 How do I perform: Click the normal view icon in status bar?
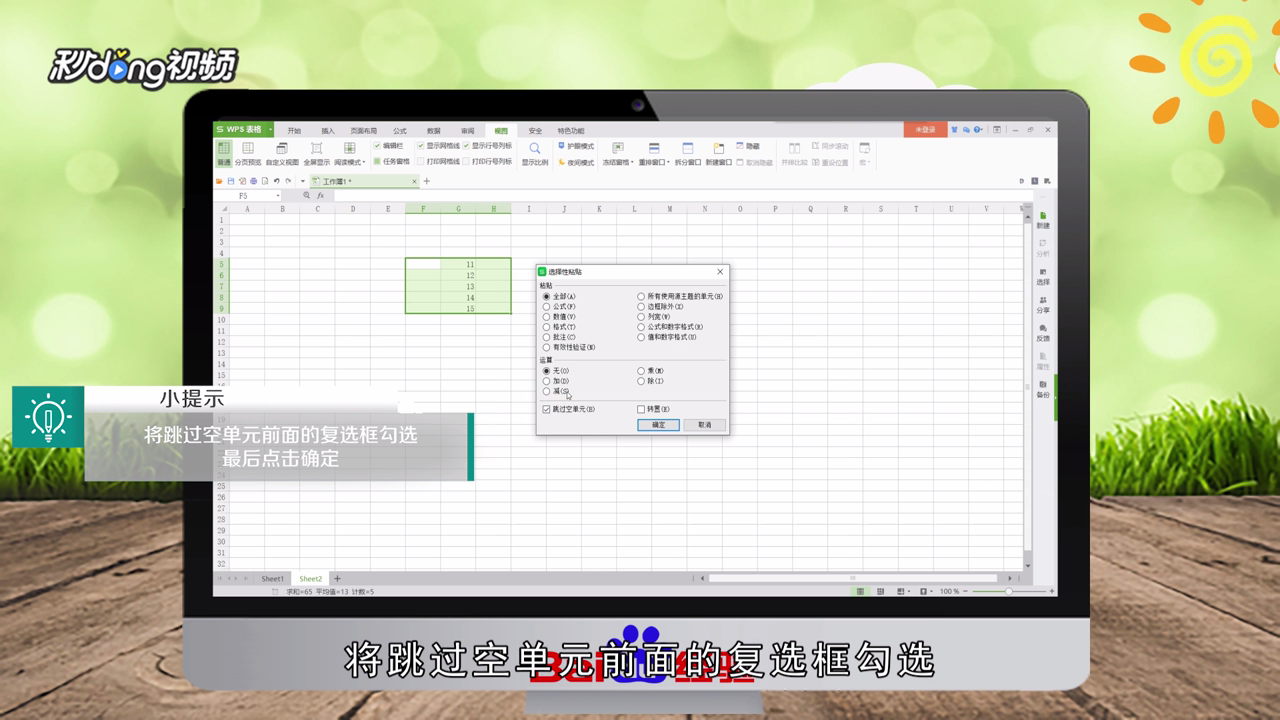click(x=860, y=591)
